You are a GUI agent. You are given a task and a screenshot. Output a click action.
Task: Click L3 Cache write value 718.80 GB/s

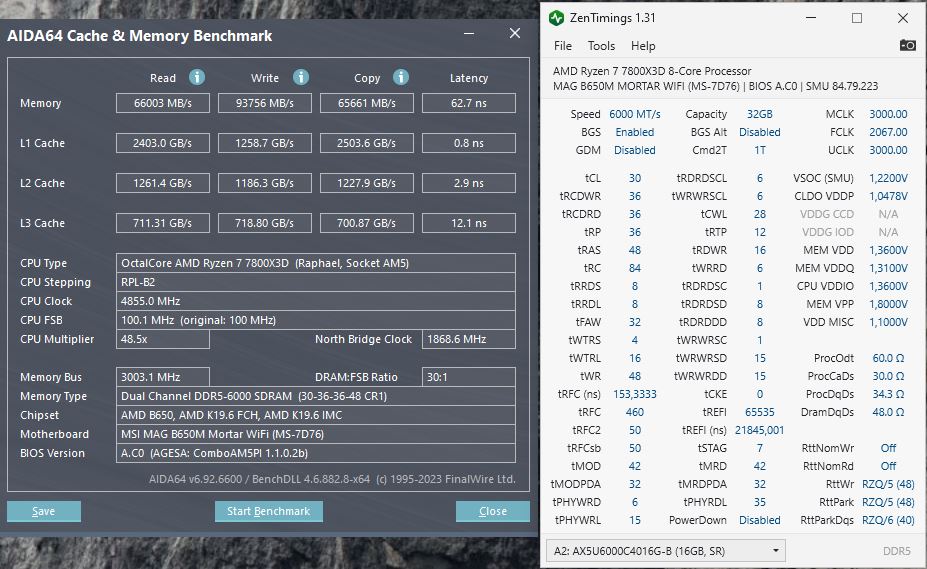(265, 223)
